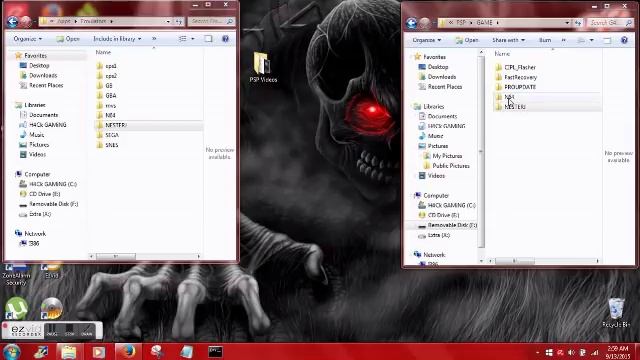
Task: Select Removable Disk (F:) in Emulators window sidebar
Action: tap(53, 204)
